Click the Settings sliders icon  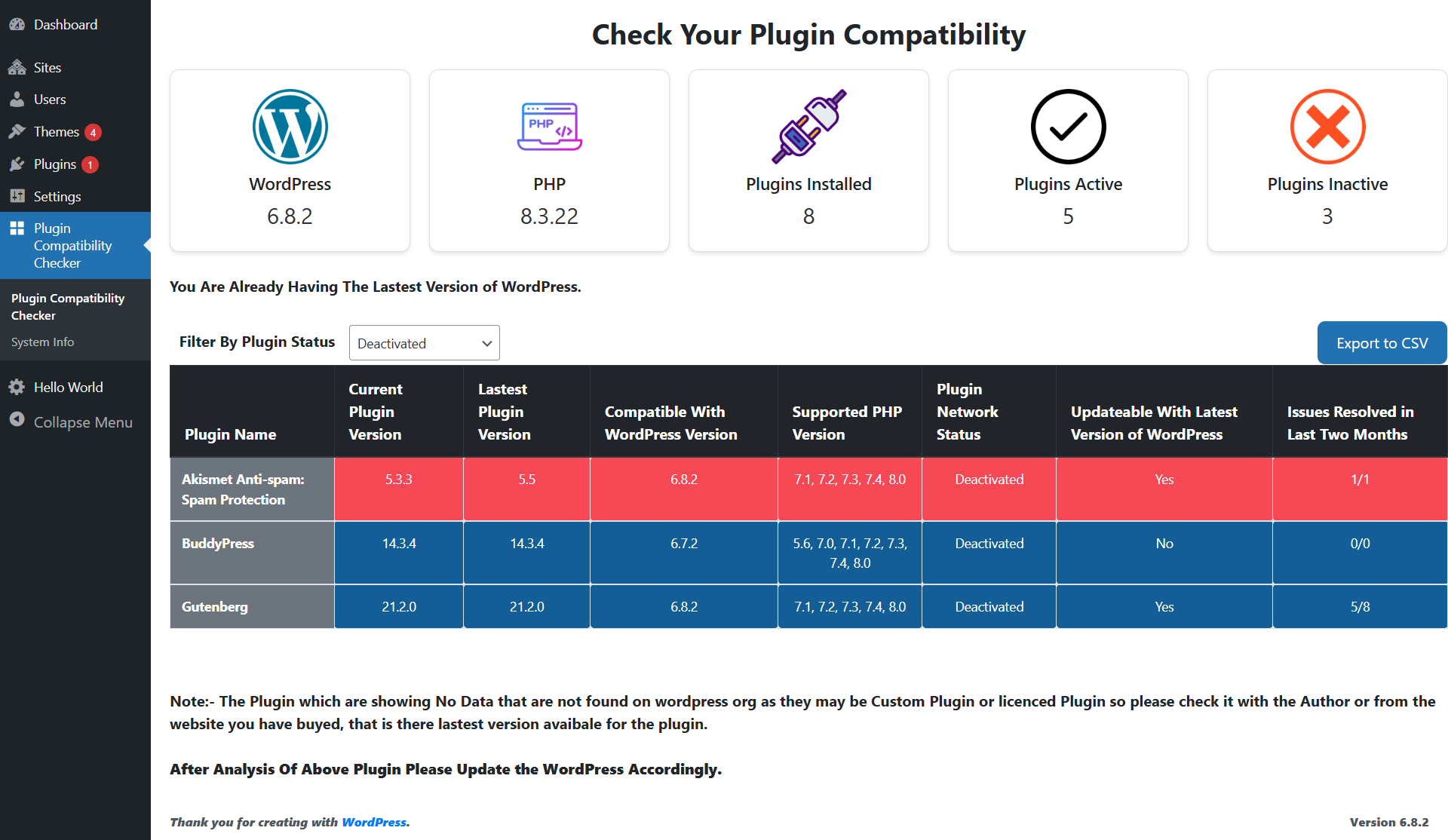coord(17,196)
